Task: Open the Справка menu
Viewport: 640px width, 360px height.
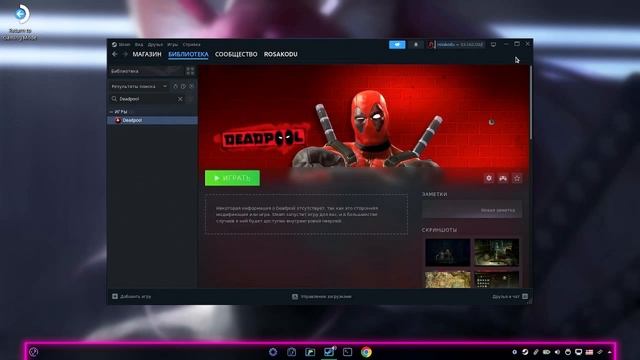Action: click(x=191, y=44)
